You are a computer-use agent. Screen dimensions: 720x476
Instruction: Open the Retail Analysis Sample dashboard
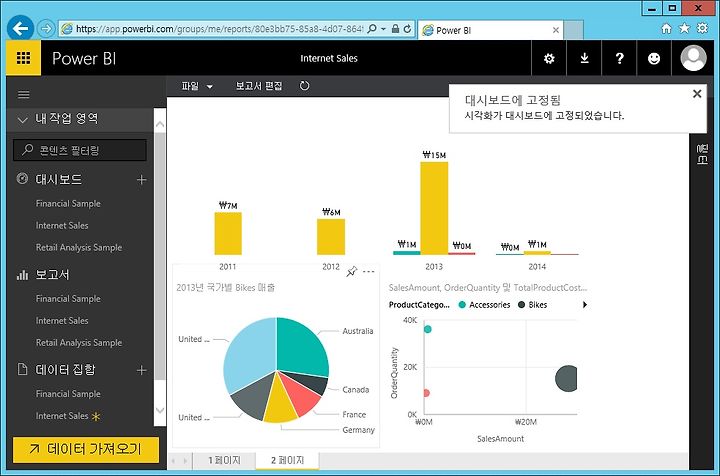pos(79,247)
